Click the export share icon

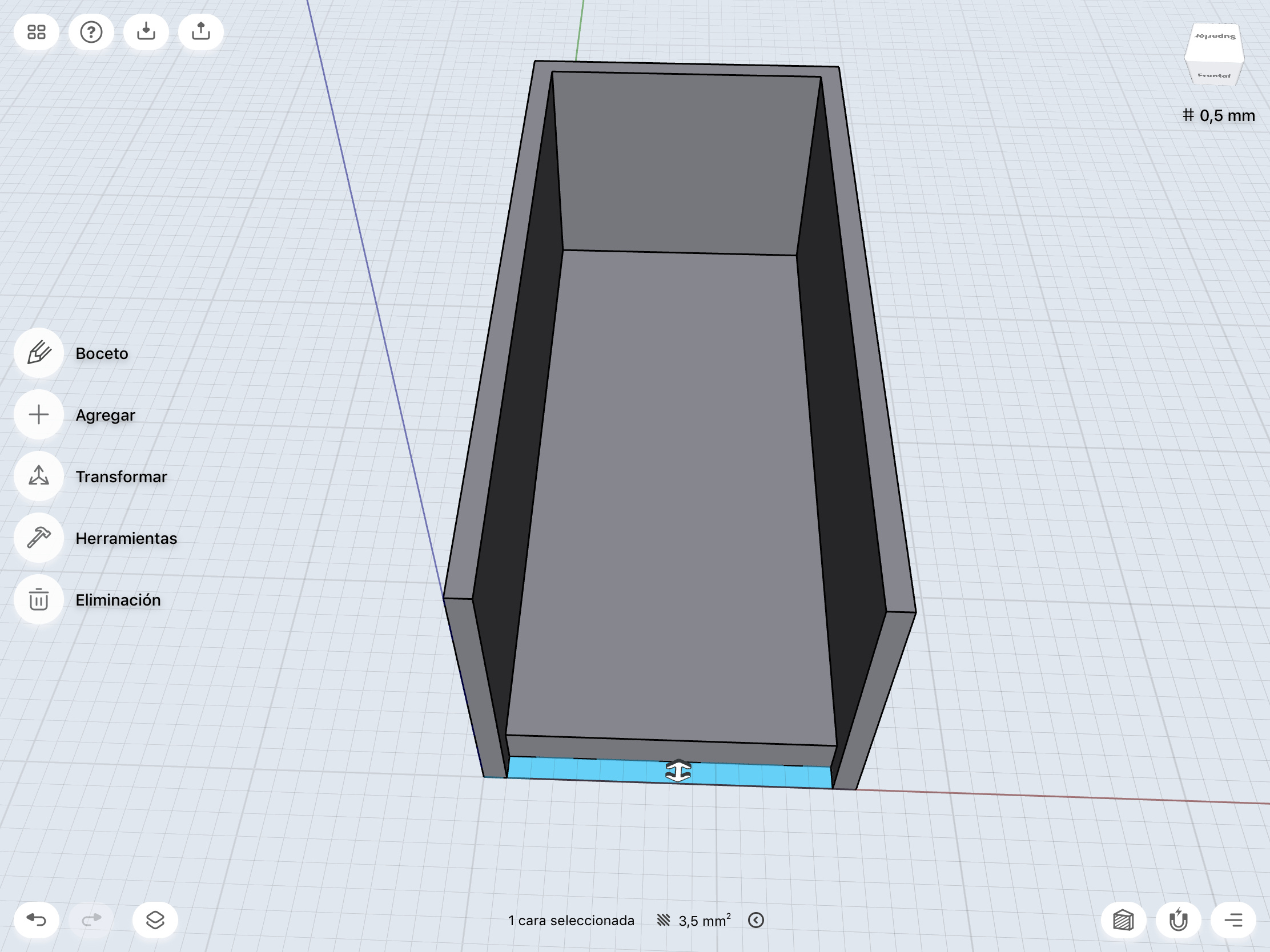tap(200, 31)
